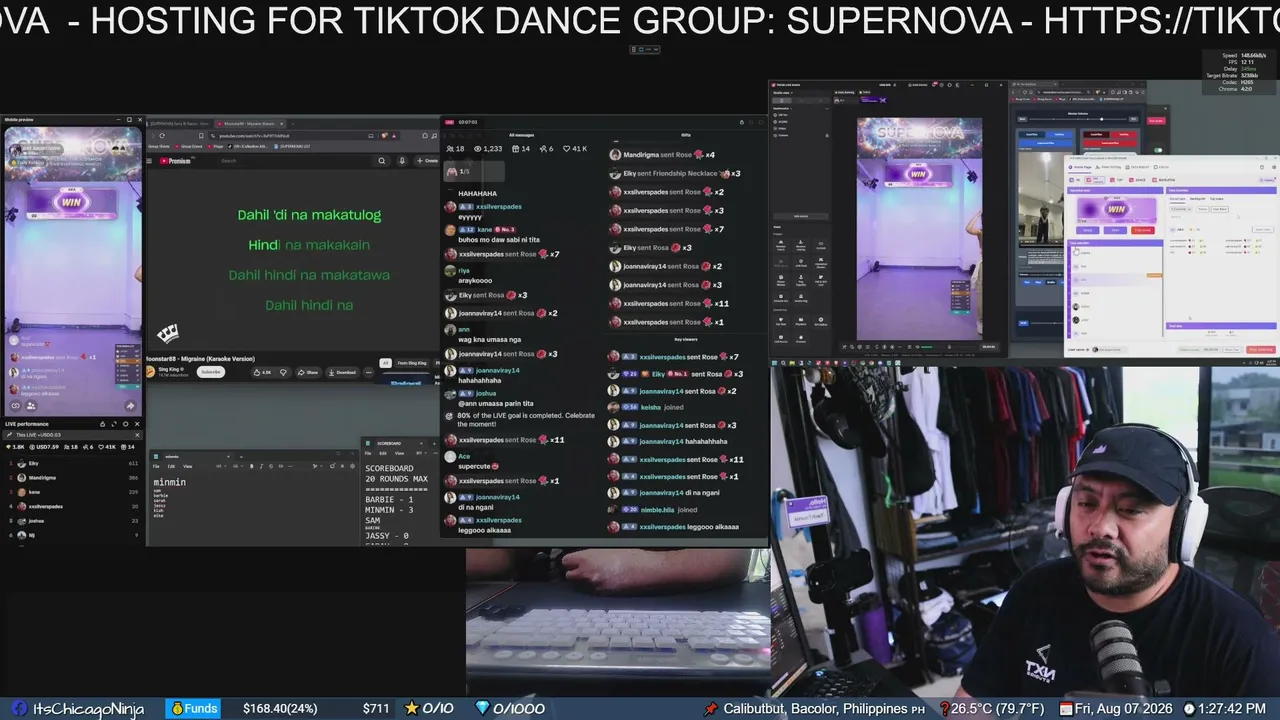Share the Migraine karaoke video
The image size is (1280, 720).
[308, 372]
